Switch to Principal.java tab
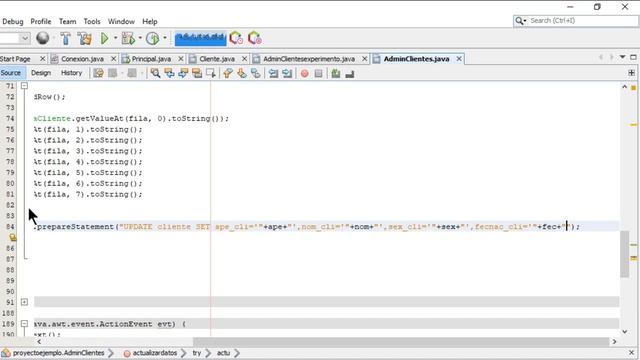640x360 pixels. (x=151, y=59)
